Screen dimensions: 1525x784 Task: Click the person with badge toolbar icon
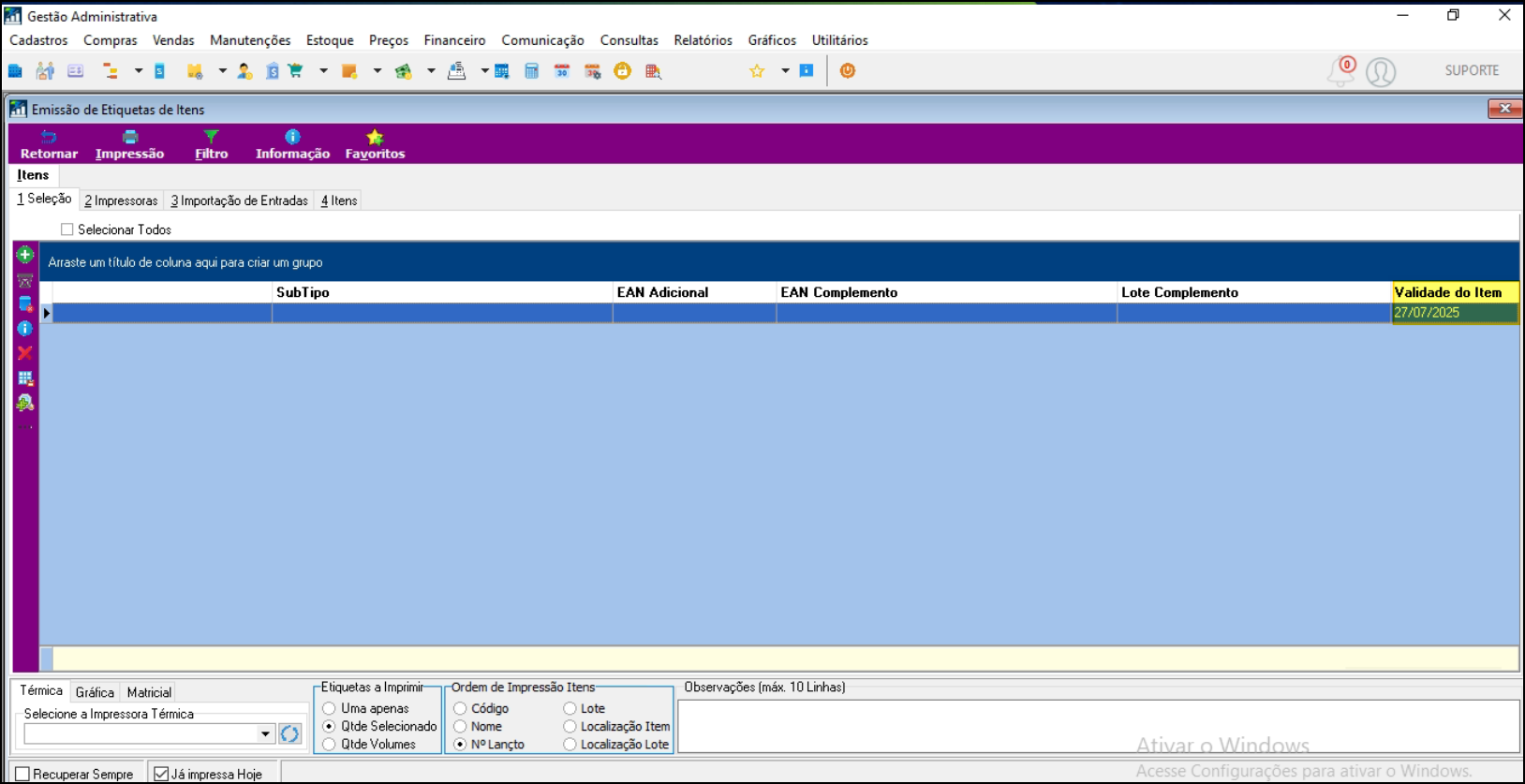point(244,71)
